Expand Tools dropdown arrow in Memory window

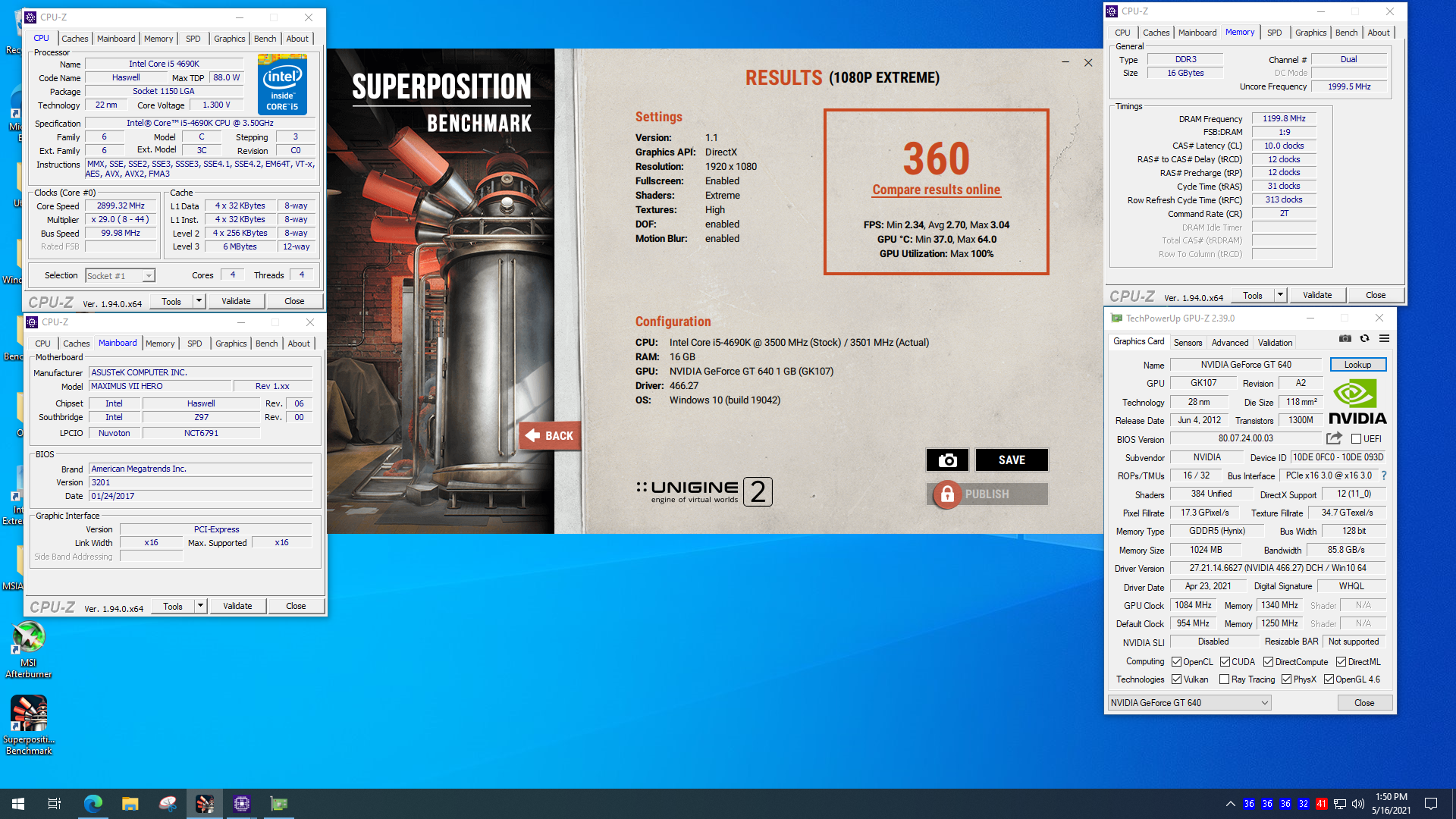pyautogui.click(x=1280, y=295)
